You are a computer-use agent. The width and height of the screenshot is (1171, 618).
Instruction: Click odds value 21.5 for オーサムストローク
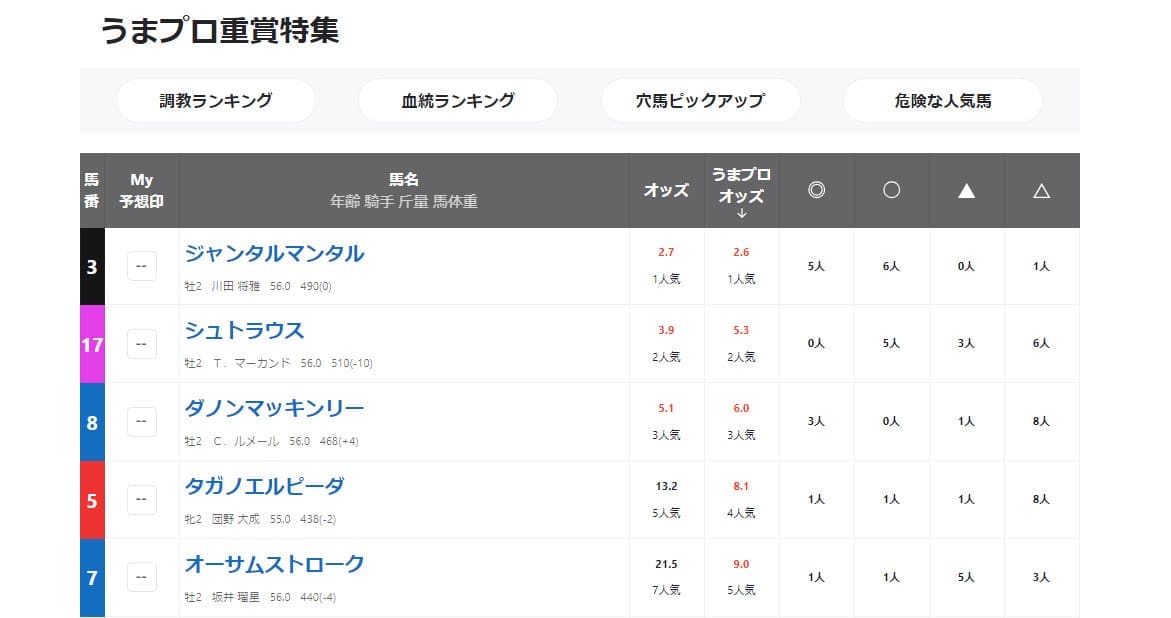tap(666, 564)
